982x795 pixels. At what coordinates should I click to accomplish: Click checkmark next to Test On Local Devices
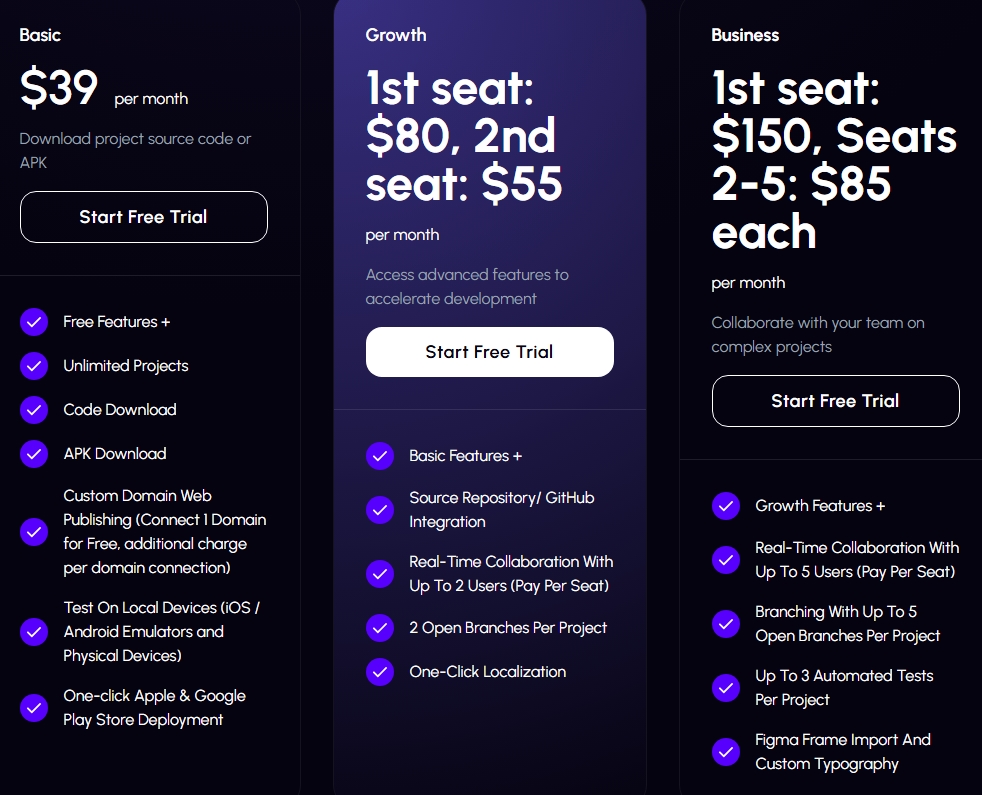click(34, 632)
